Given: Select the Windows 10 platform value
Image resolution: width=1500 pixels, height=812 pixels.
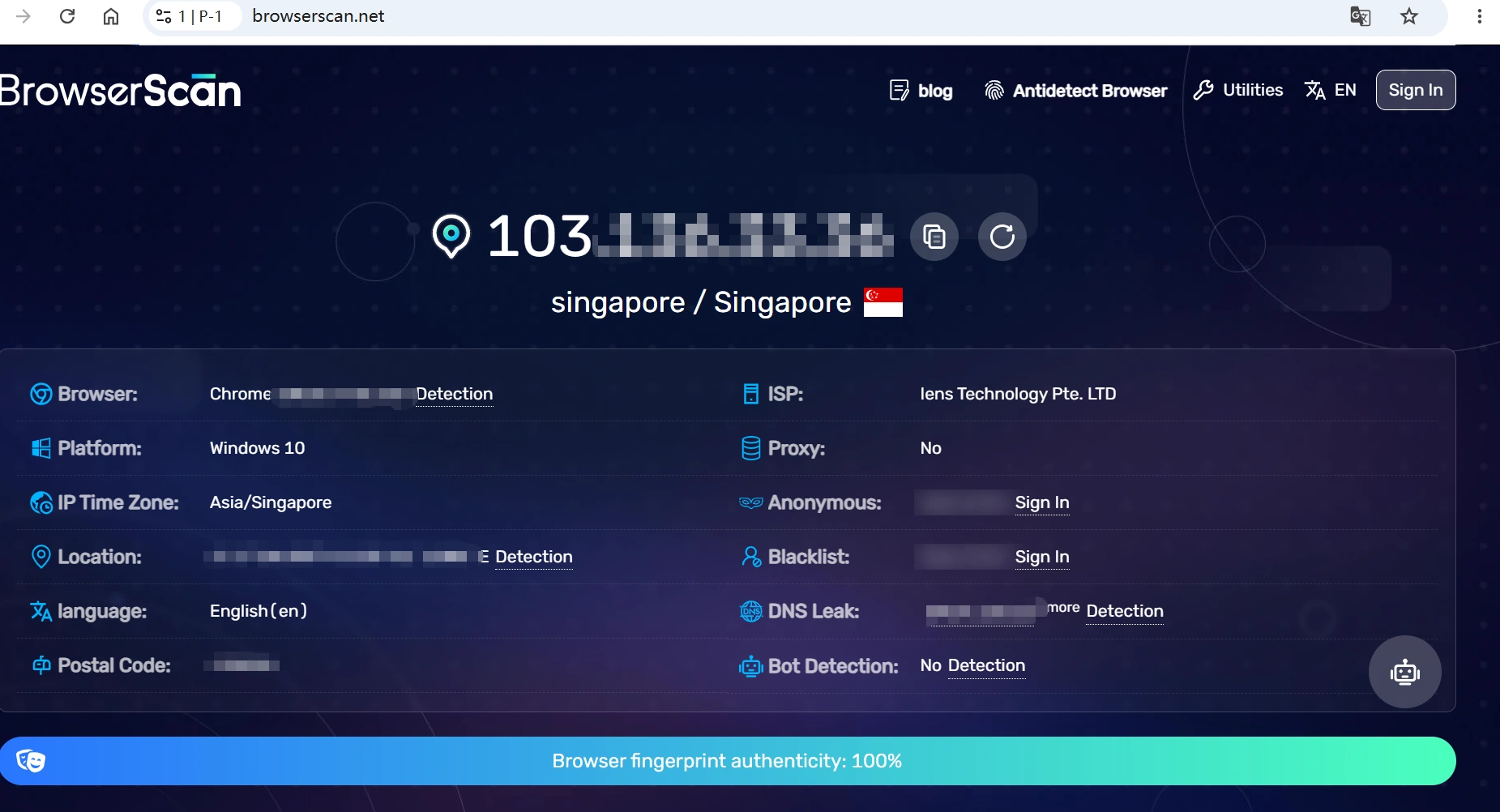Looking at the screenshot, I should (x=258, y=448).
